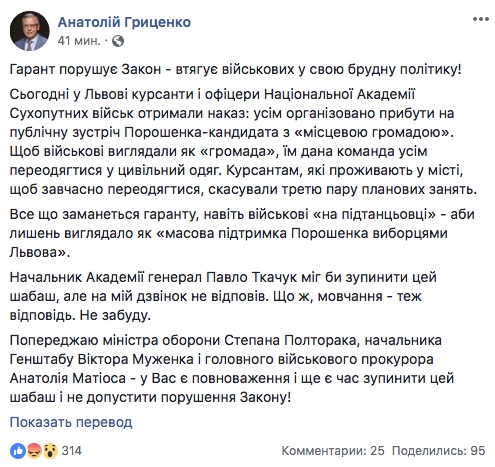The width and height of the screenshot is (495, 467).
Task: Click the globe public privacy icon
Action: [118, 41]
